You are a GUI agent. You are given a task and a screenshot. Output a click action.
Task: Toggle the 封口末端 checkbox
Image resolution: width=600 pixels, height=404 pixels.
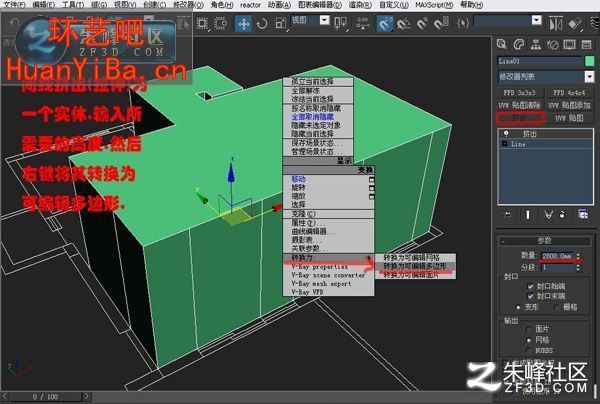point(530,296)
